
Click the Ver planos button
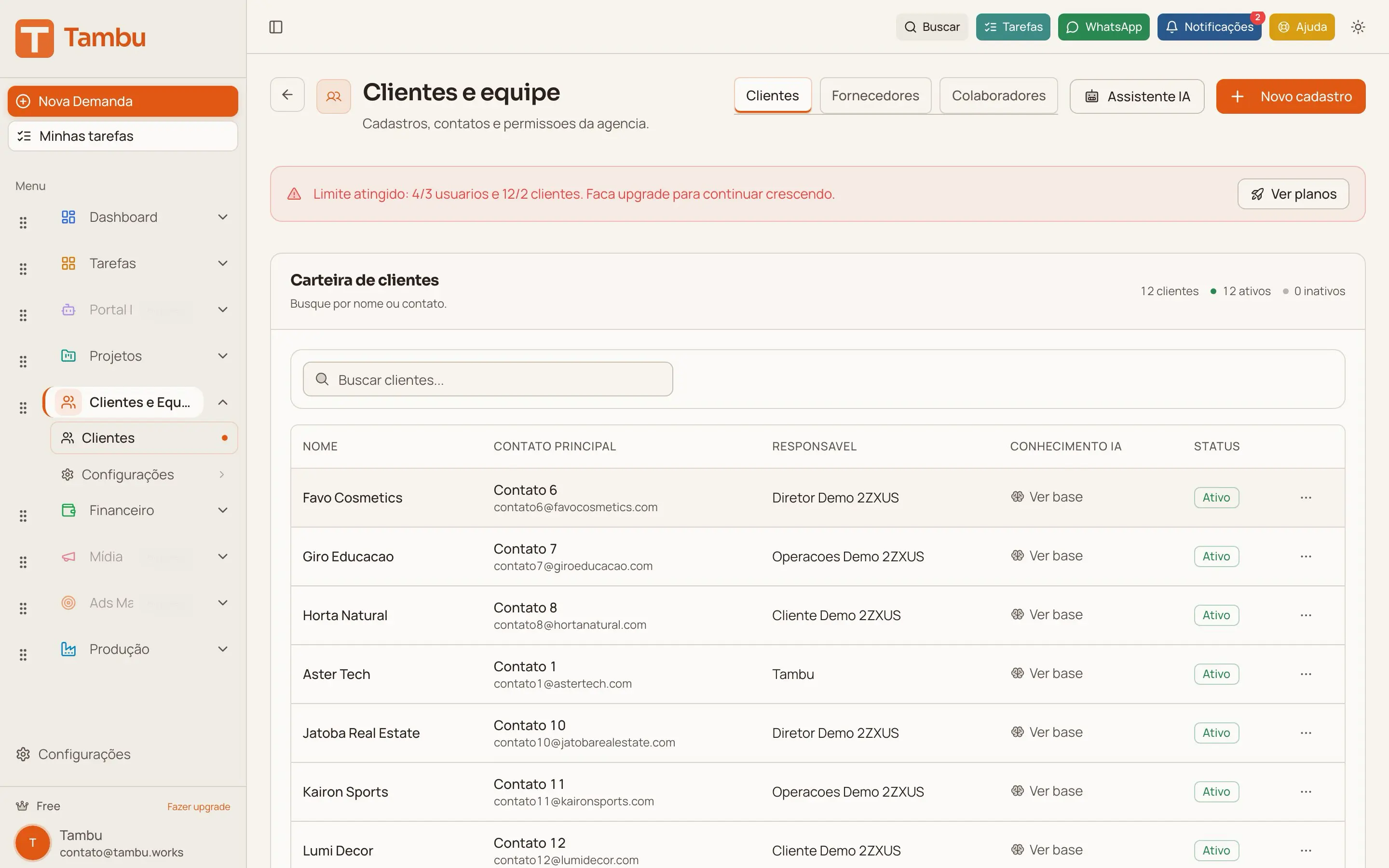[x=1293, y=193]
